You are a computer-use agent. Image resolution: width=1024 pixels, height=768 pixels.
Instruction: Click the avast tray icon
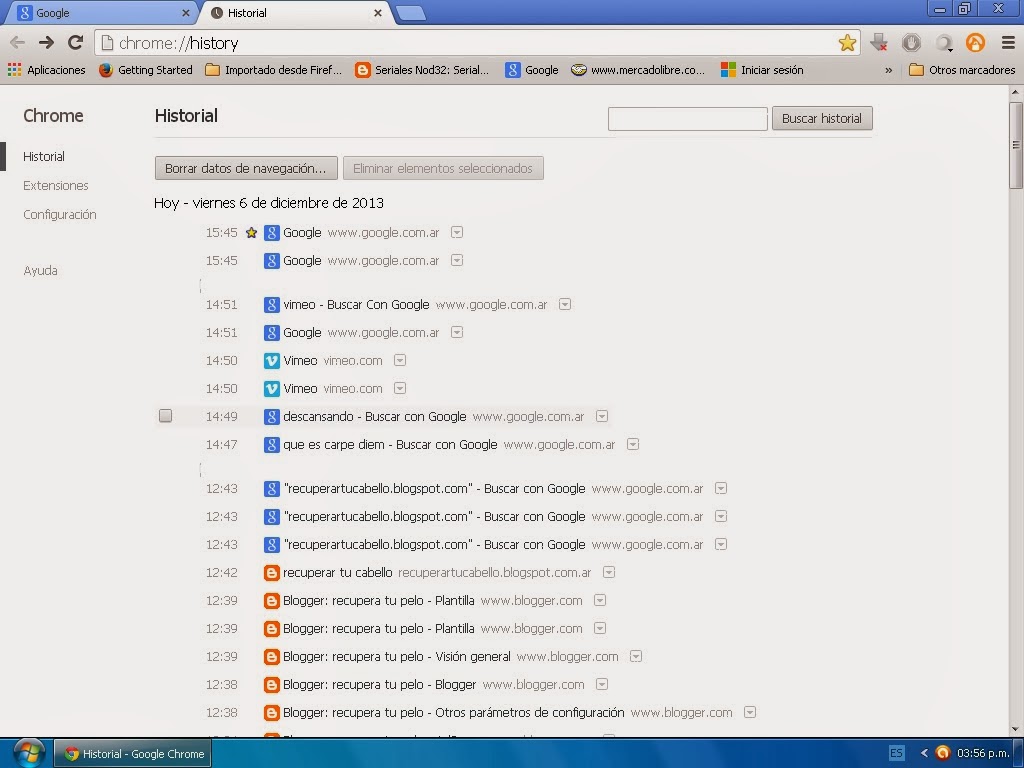942,753
